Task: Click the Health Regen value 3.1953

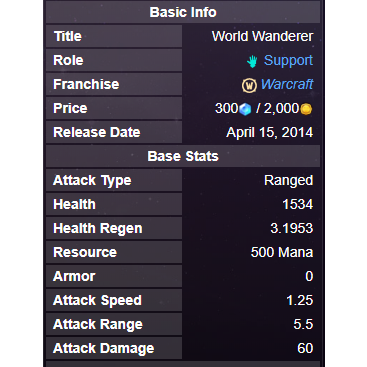Action: pos(292,228)
